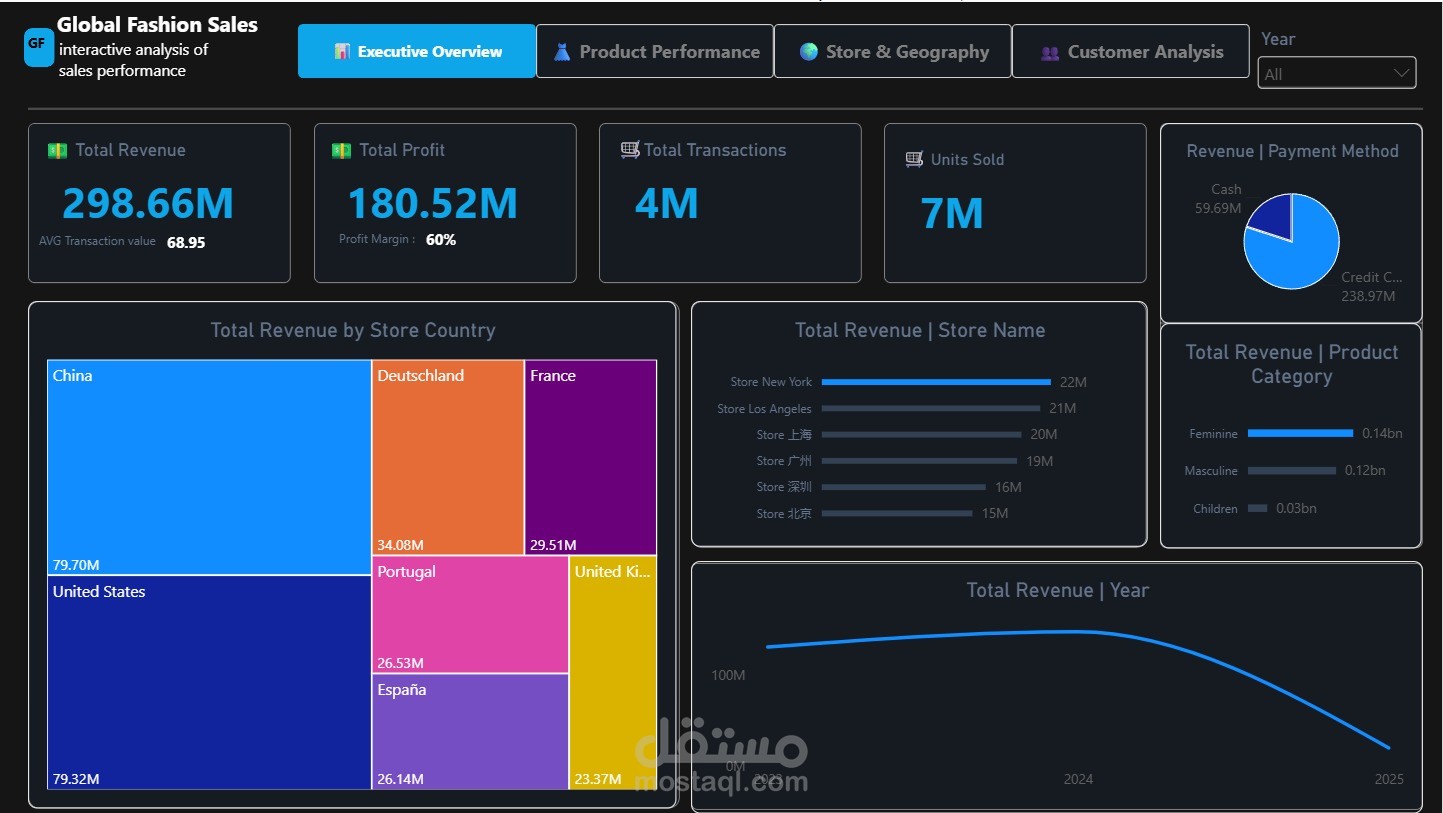1443x813 pixels.
Task: Click the GF logo icon
Action: (x=38, y=46)
